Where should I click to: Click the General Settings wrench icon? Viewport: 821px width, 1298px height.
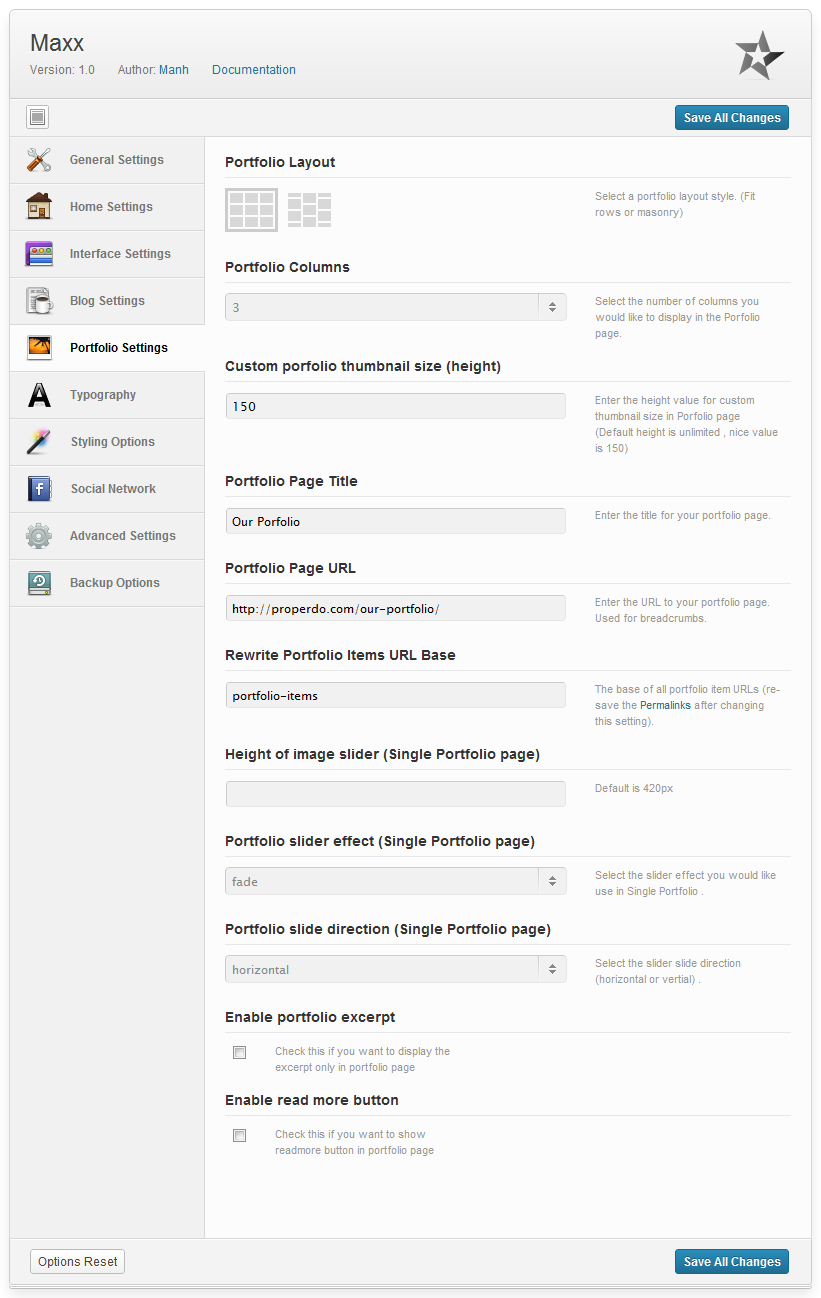tap(39, 160)
